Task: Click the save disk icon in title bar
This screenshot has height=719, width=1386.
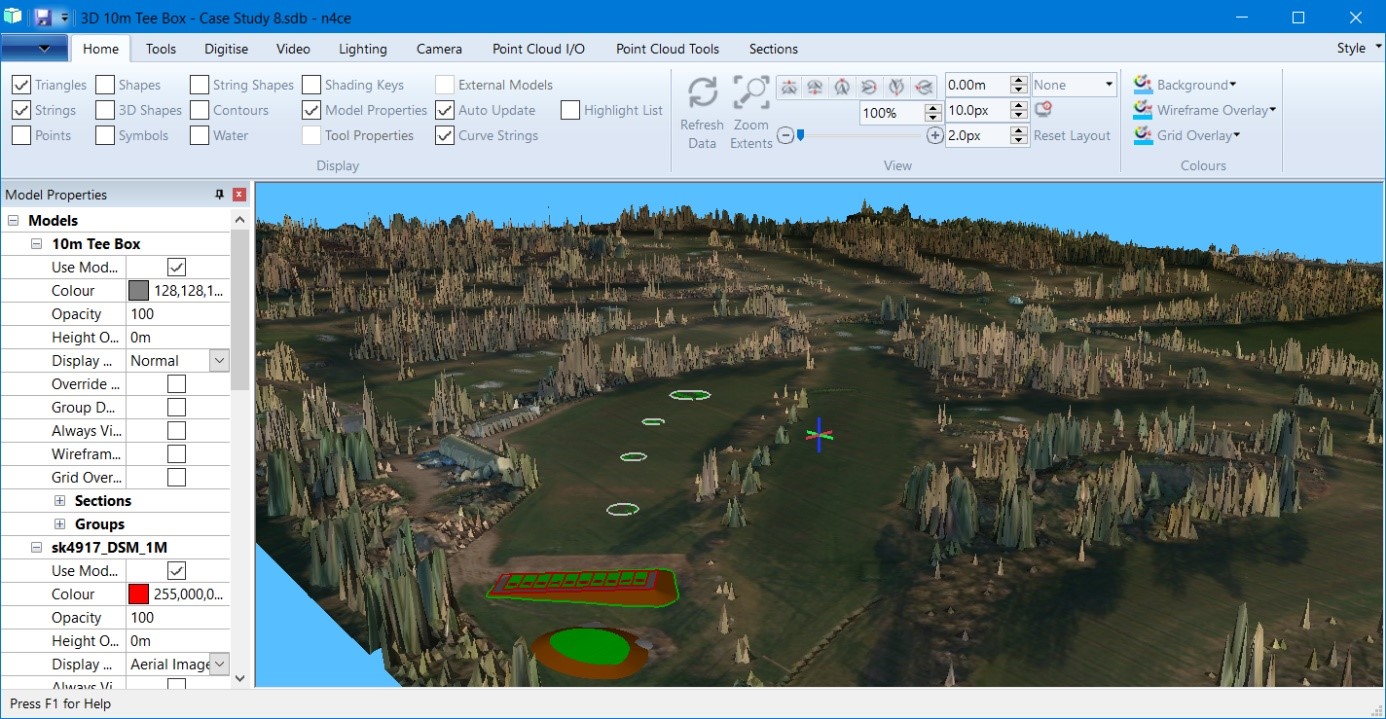Action: [x=43, y=18]
